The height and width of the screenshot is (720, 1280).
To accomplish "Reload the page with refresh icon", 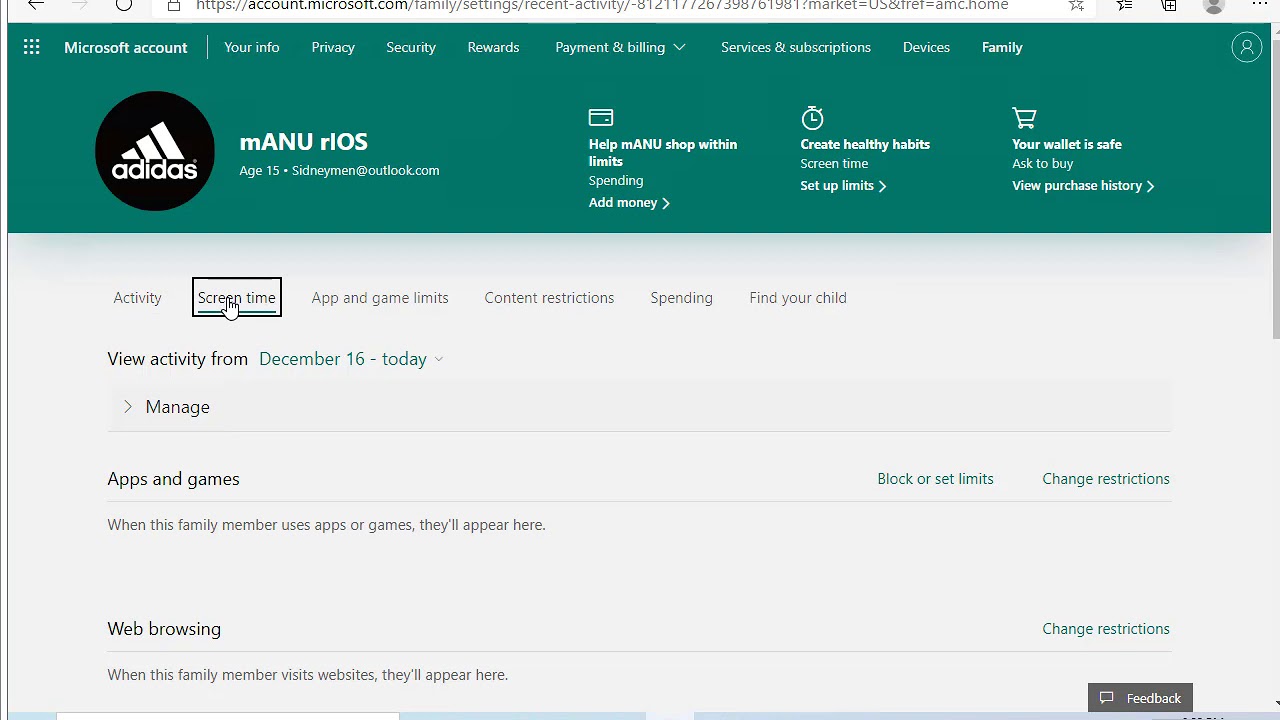I will pyautogui.click(x=123, y=5).
